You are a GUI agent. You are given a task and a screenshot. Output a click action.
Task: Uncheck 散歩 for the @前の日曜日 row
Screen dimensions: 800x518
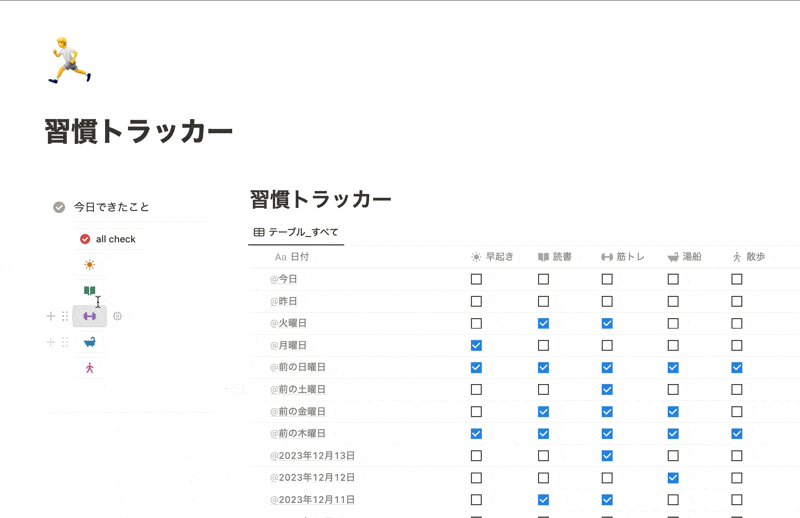click(x=737, y=367)
